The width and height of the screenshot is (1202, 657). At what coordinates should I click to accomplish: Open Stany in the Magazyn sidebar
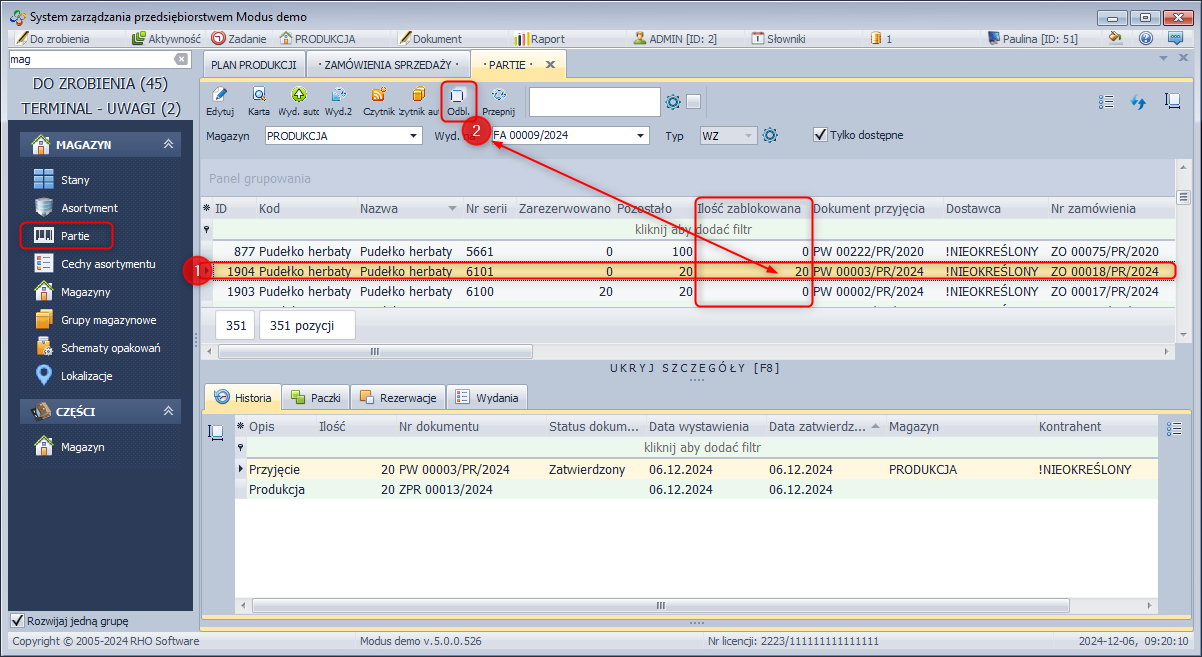tap(75, 180)
